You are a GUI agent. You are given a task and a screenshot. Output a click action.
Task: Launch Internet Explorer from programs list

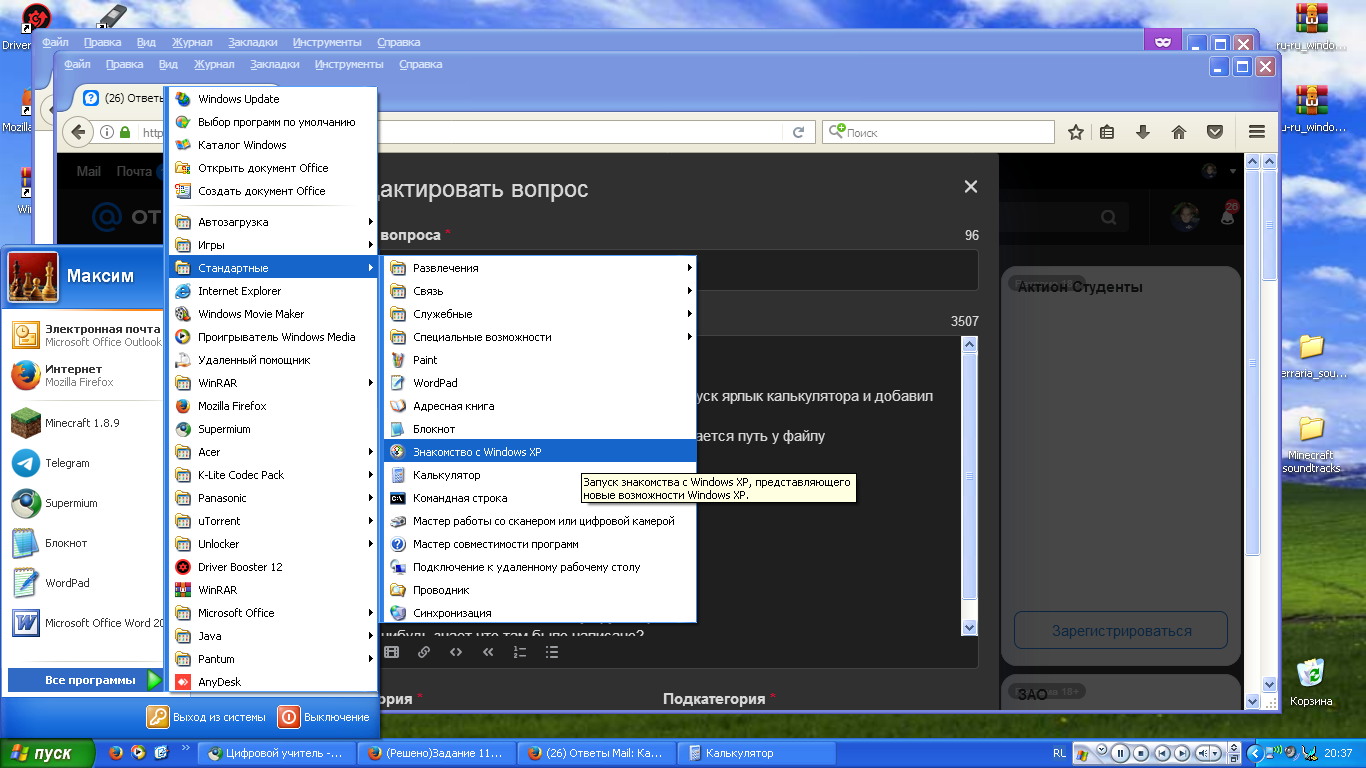coord(274,291)
